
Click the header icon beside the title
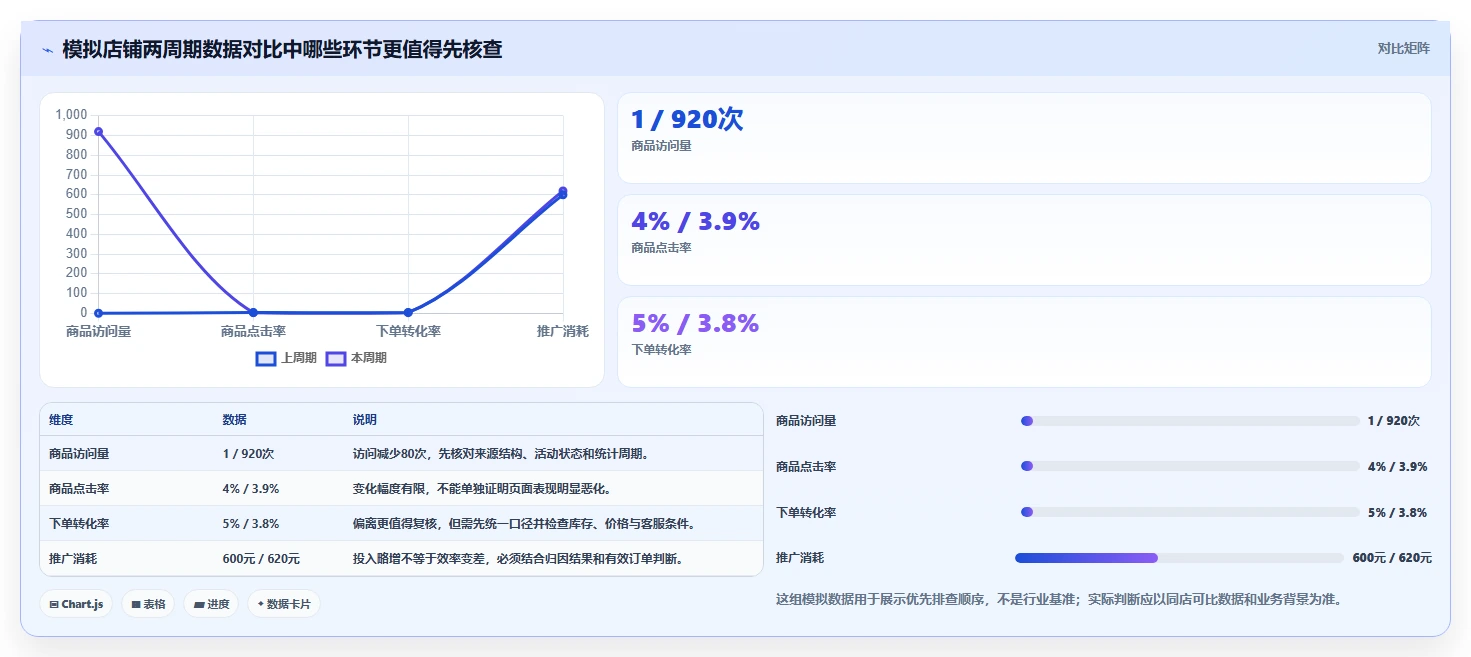(47, 49)
